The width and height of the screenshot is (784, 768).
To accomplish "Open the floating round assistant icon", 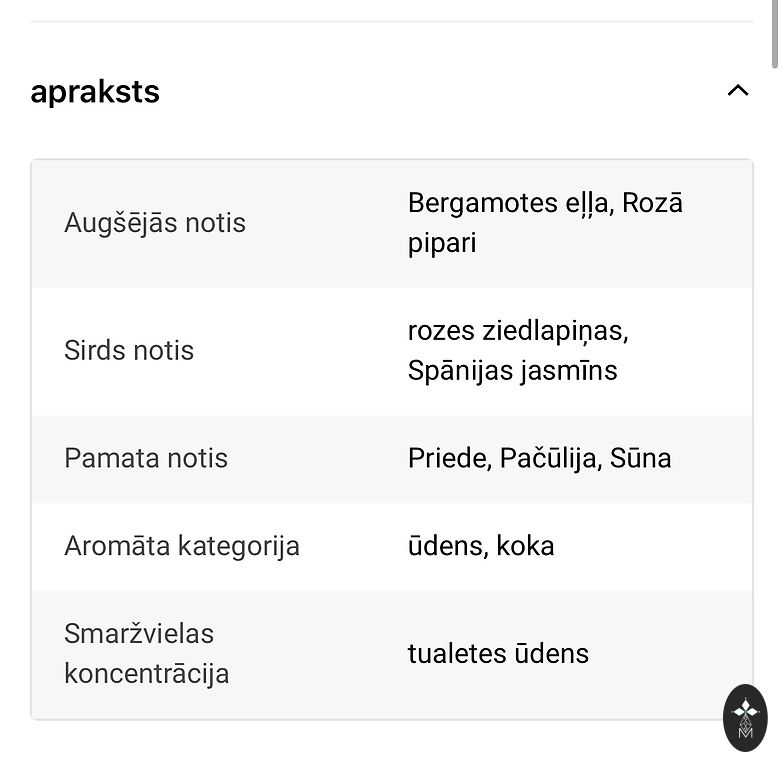I will pos(745,717).
